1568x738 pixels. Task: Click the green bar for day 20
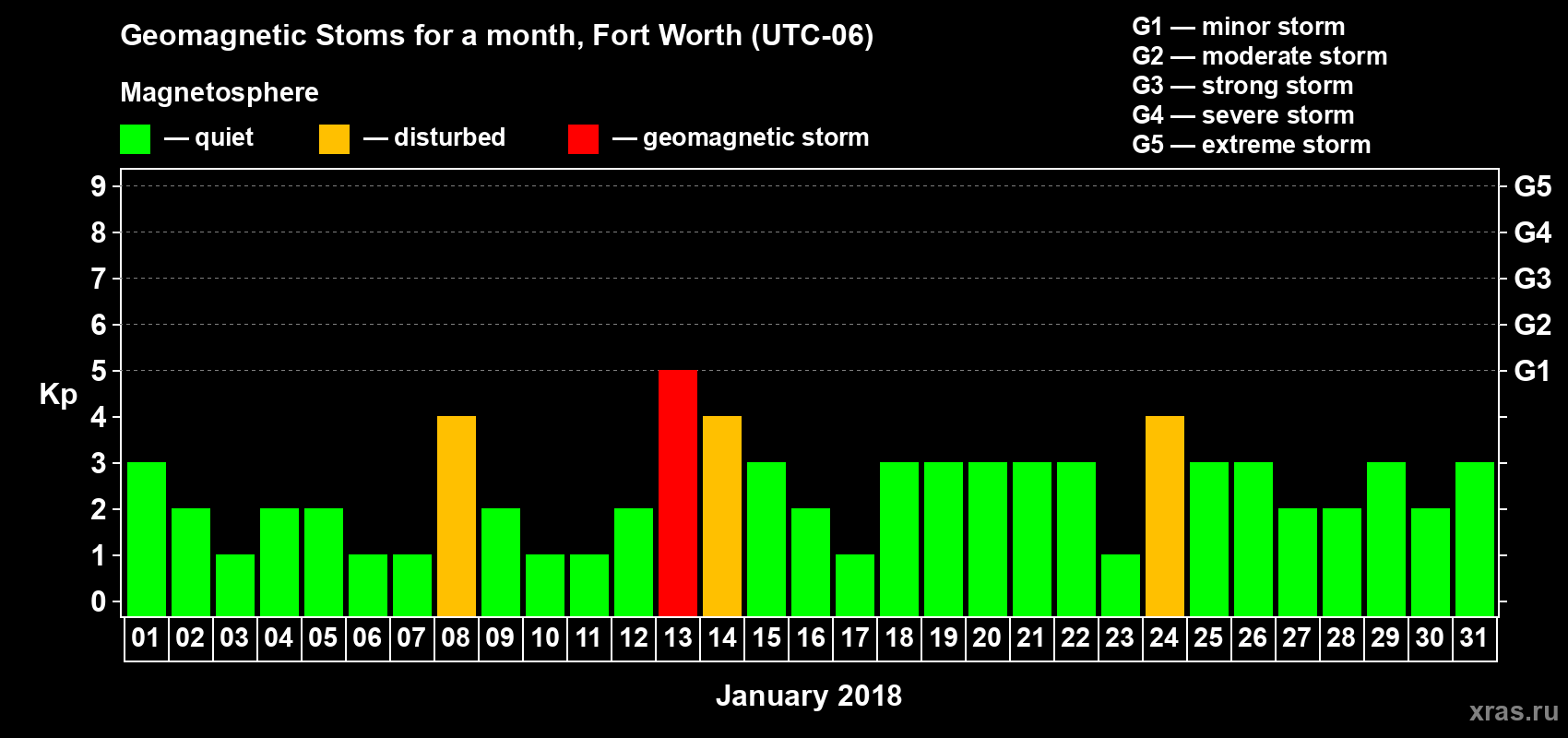click(x=988, y=539)
